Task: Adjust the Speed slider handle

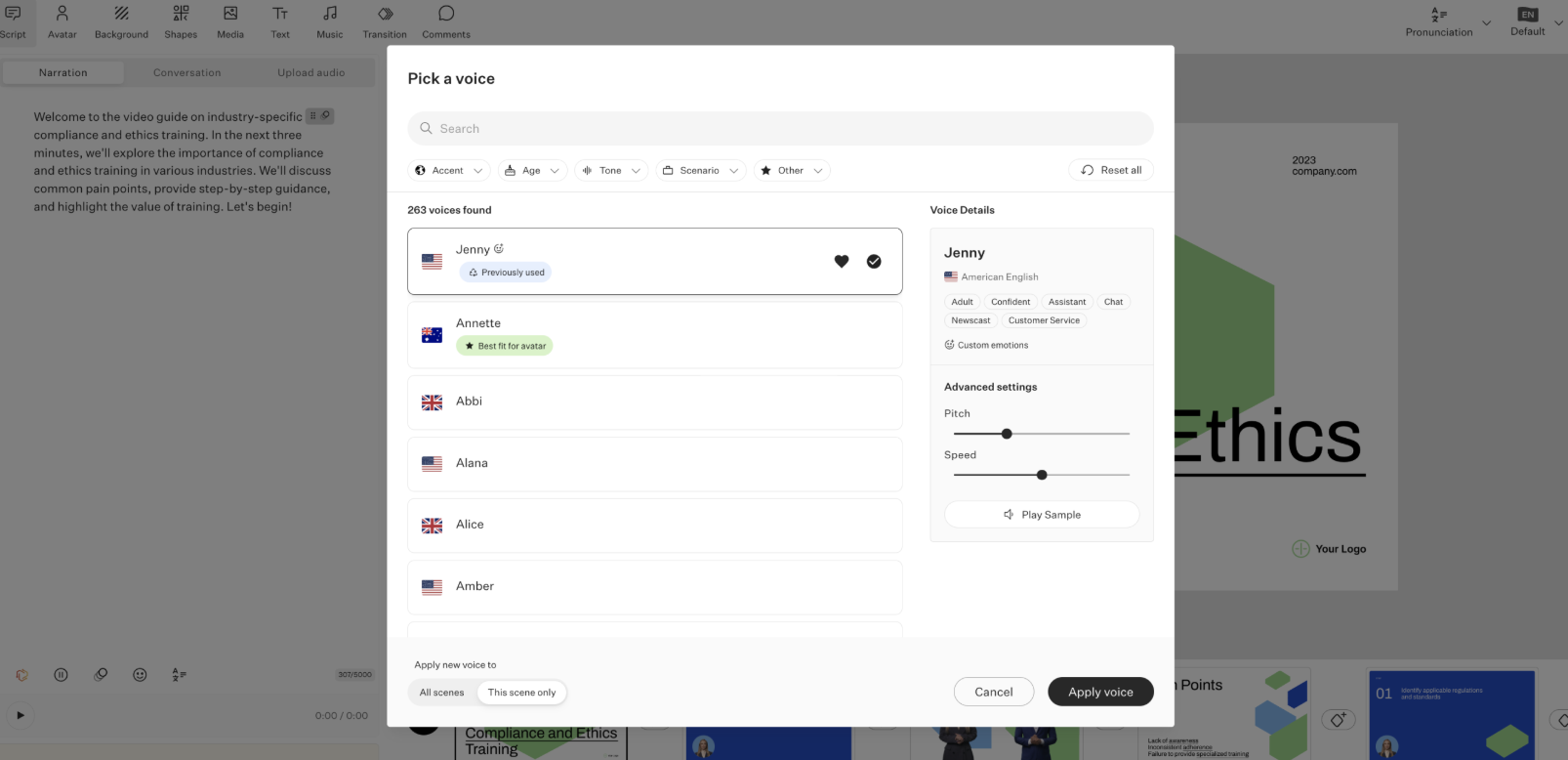Action: pos(1042,475)
